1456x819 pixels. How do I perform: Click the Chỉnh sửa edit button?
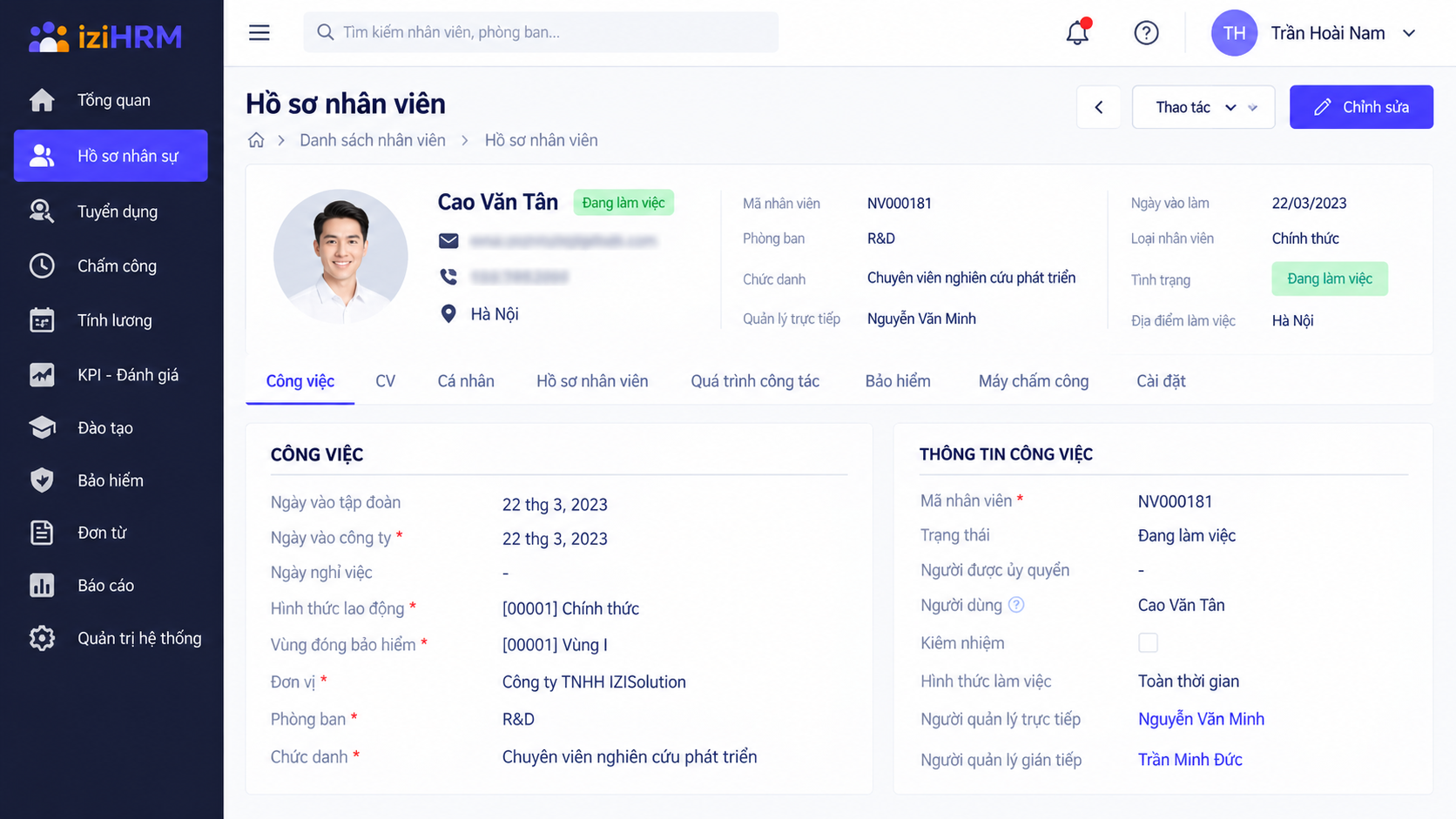[x=1361, y=107]
